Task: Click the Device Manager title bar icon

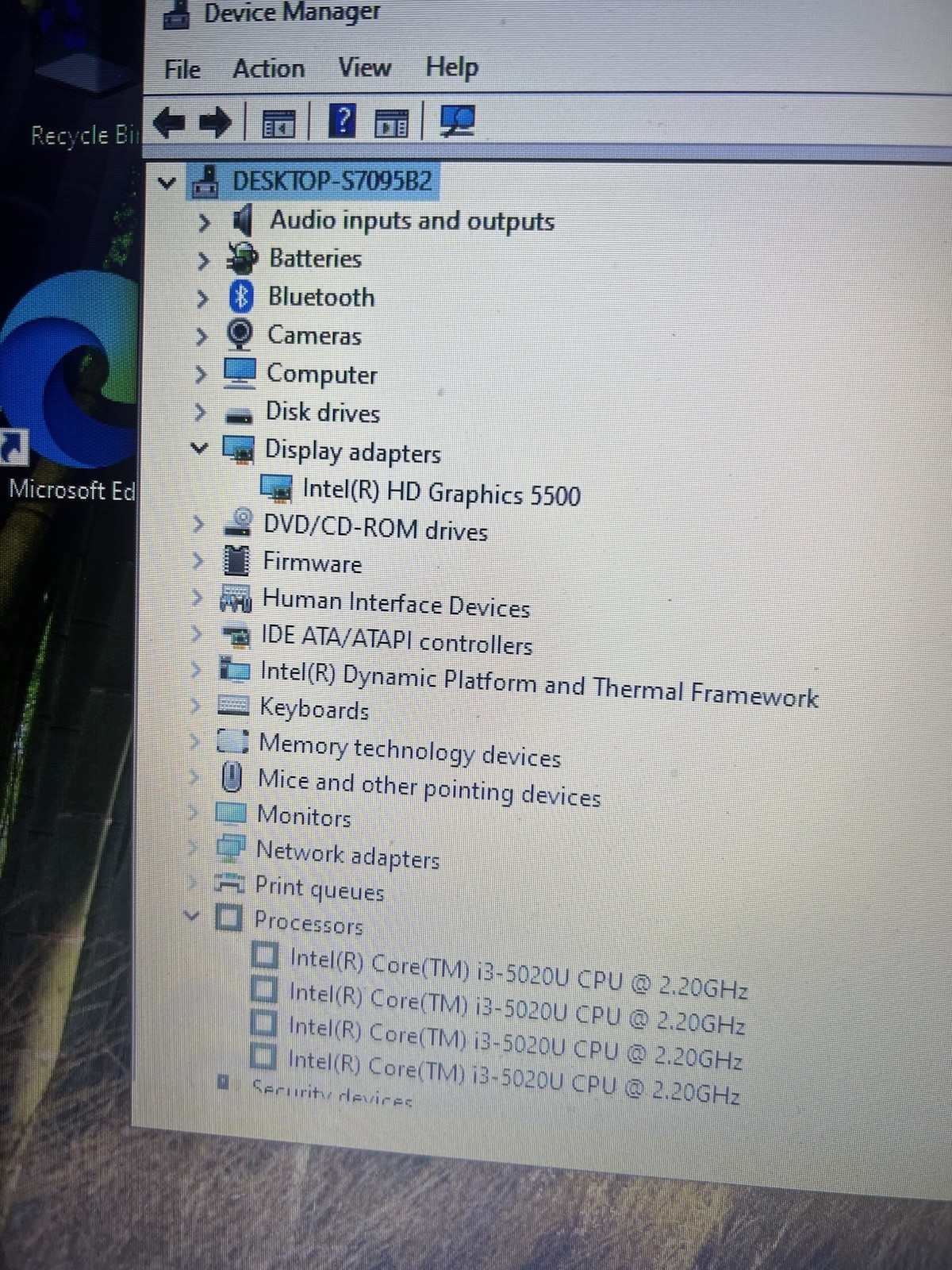Action: 176,15
